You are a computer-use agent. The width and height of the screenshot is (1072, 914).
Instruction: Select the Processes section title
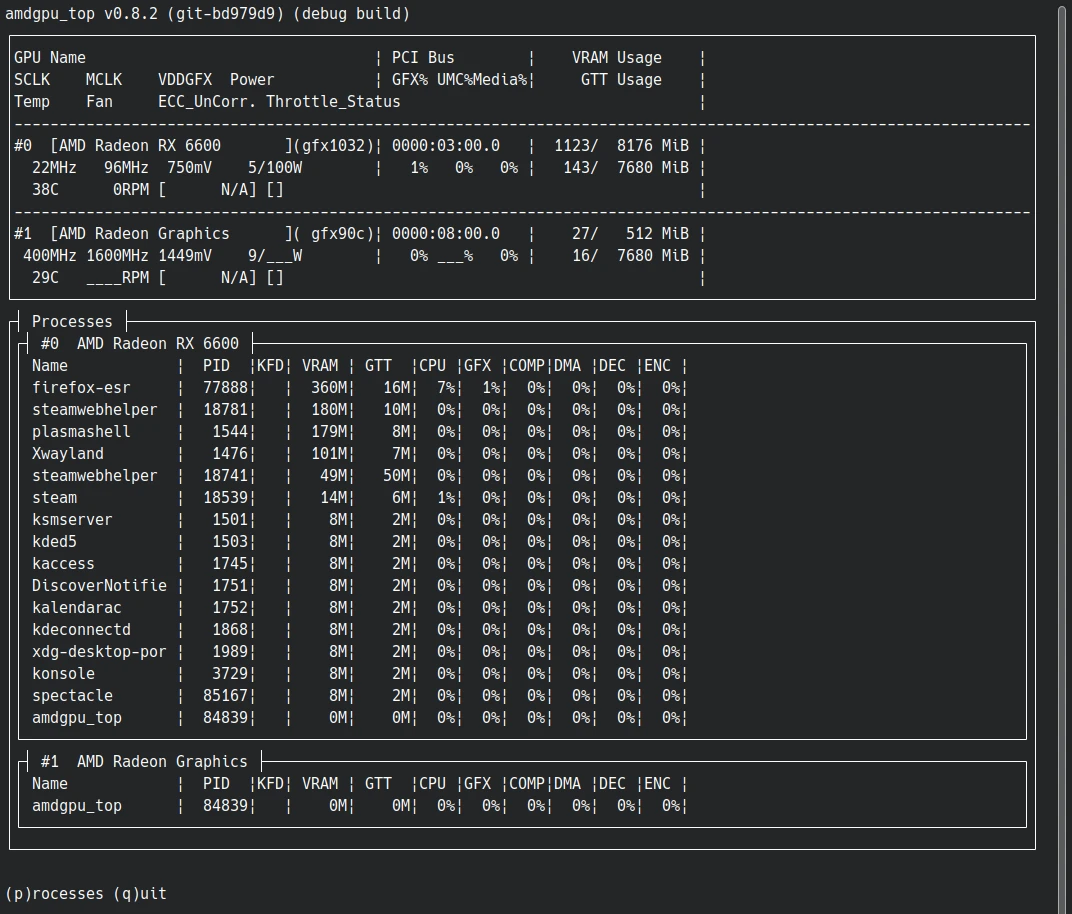72,321
